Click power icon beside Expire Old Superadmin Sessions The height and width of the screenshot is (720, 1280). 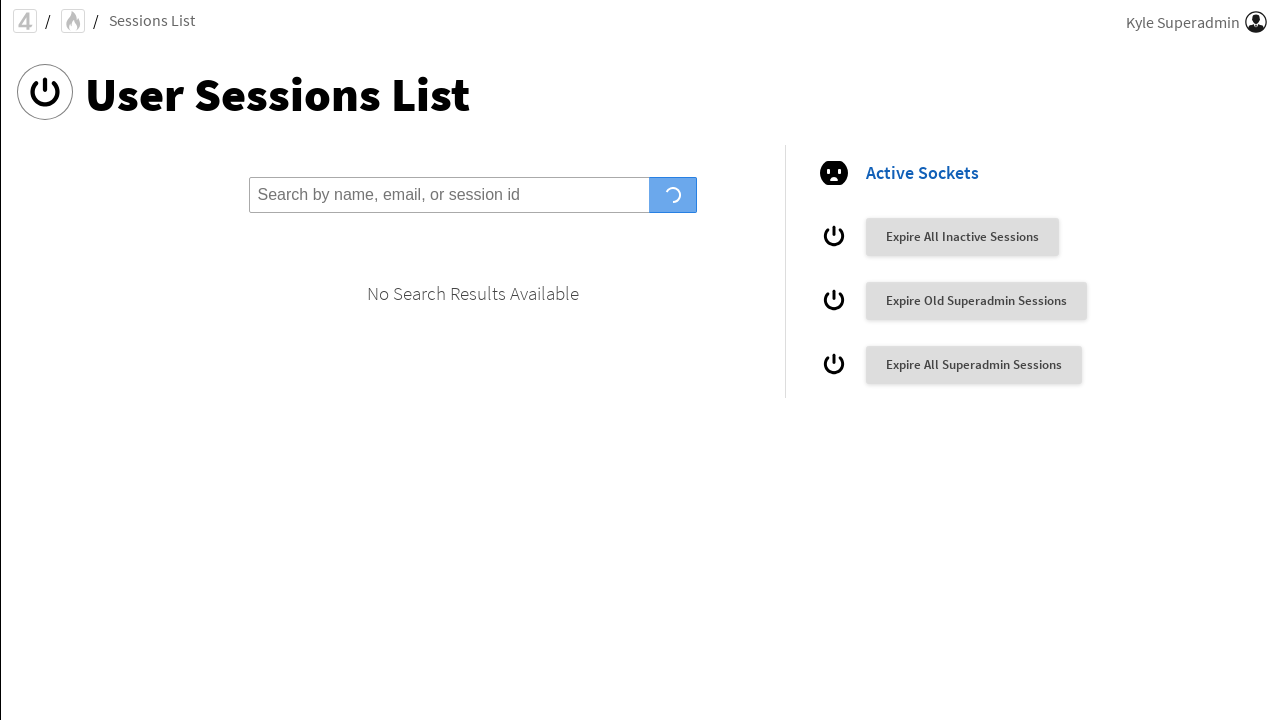pyautogui.click(x=834, y=301)
